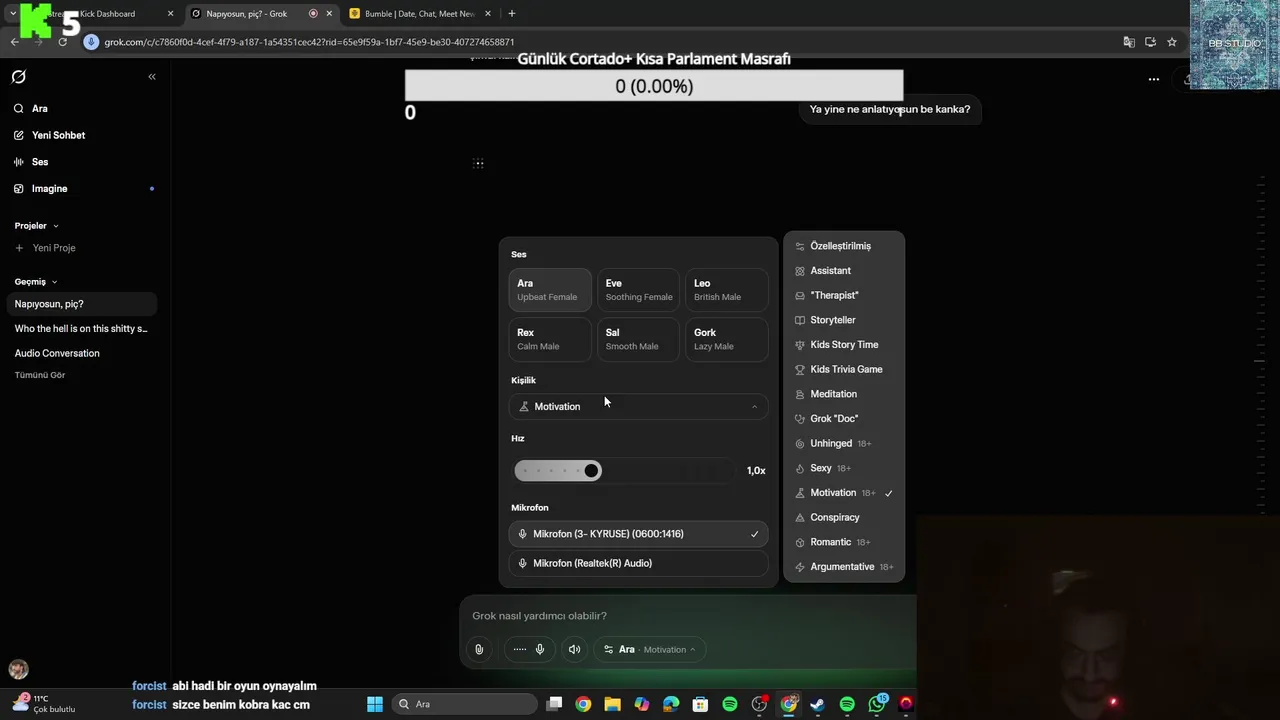Collapse the Geçmiş history section chevron
Viewport: 1280px width, 720px height.
[x=54, y=282]
